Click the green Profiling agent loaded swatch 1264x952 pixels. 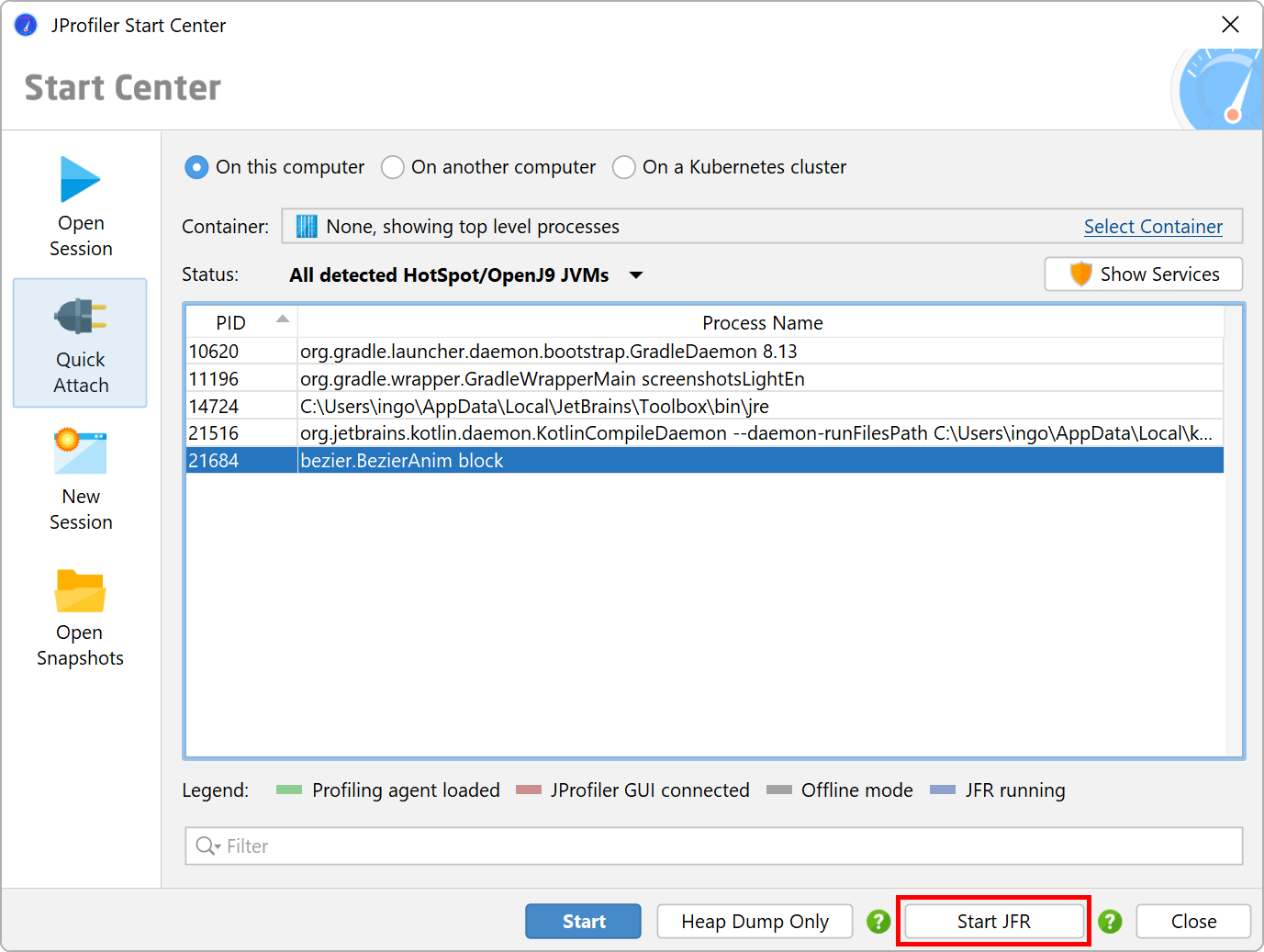coord(289,790)
